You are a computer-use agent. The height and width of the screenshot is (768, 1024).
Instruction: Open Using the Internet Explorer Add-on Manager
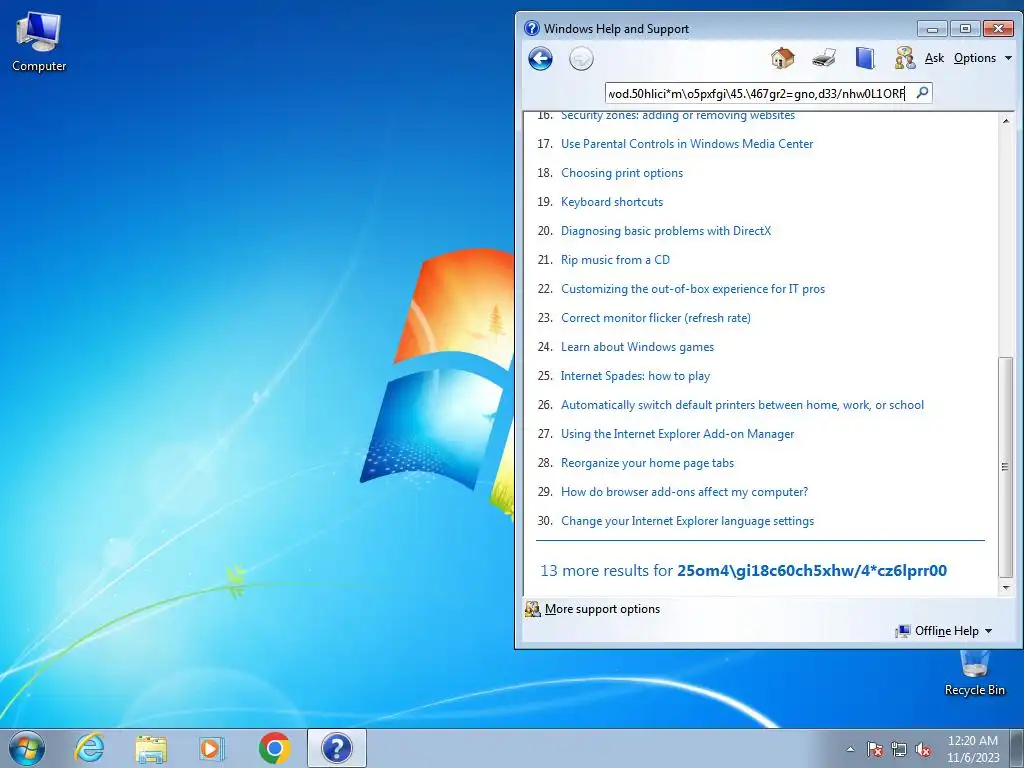[678, 434]
